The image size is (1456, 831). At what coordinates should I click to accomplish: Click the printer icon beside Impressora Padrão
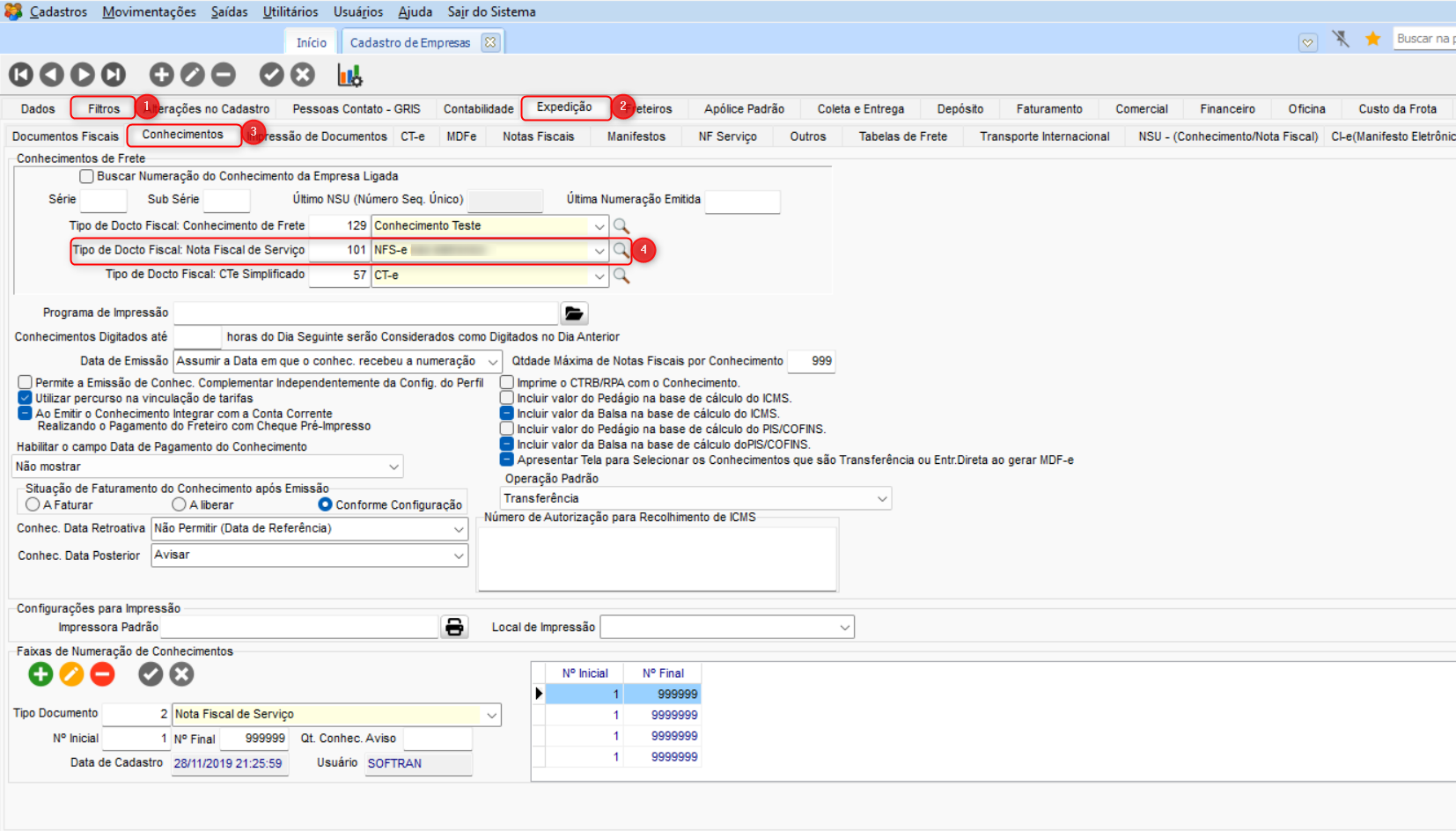pos(454,627)
